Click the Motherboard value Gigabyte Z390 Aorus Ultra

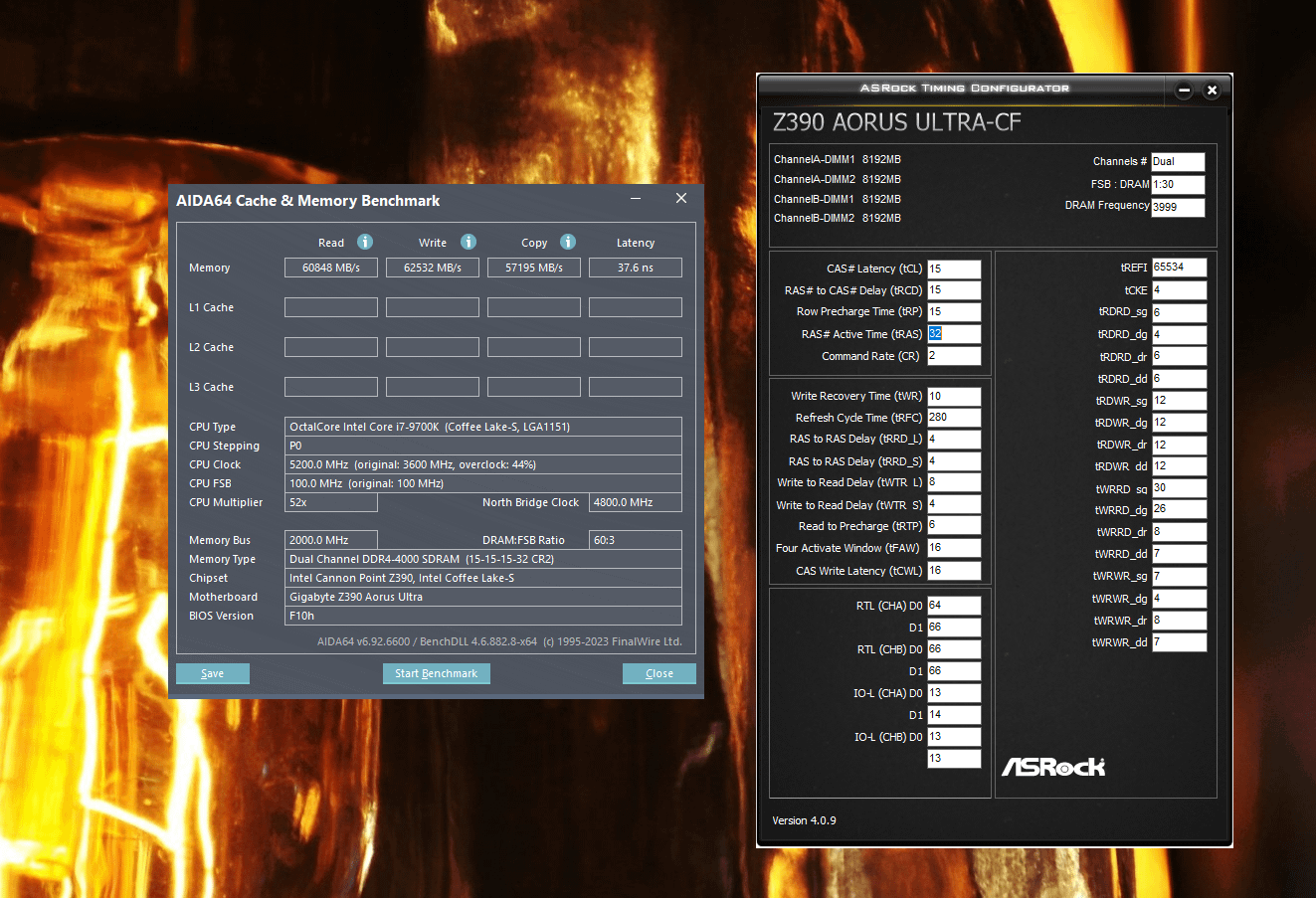(483, 597)
